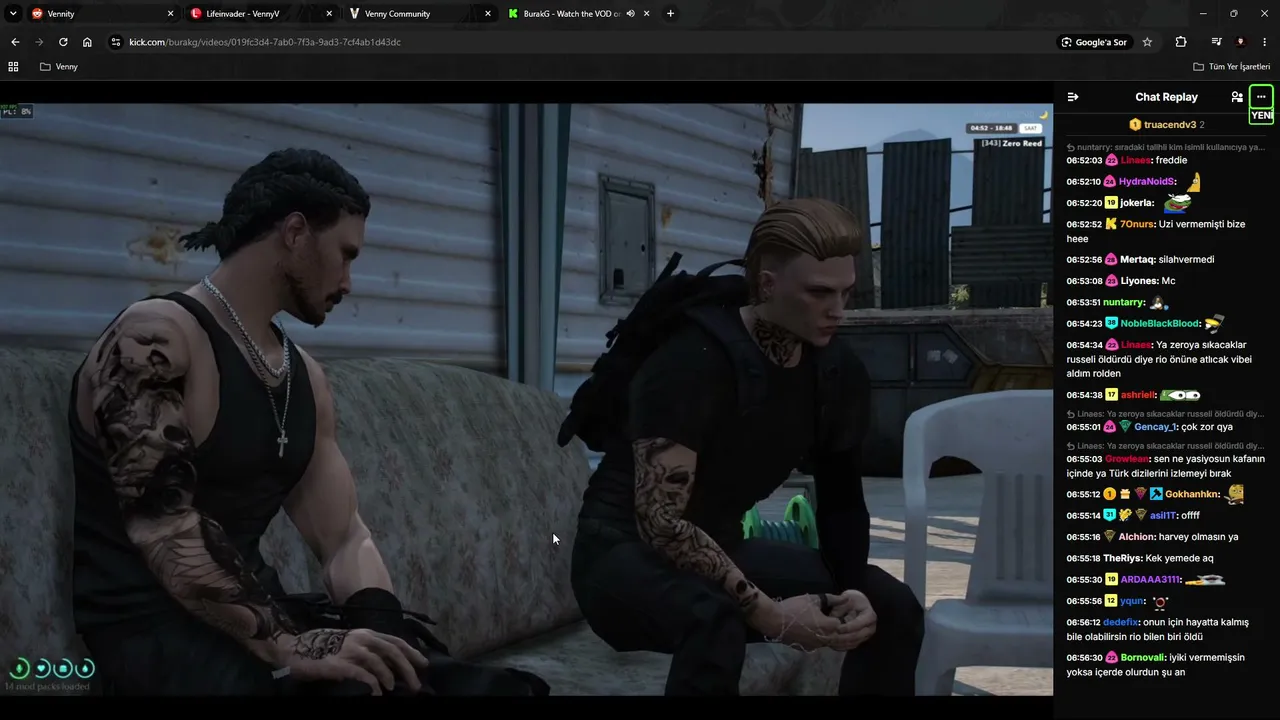Open Linaes profile from freddie message
The width and height of the screenshot is (1280, 720).
pos(1136,160)
